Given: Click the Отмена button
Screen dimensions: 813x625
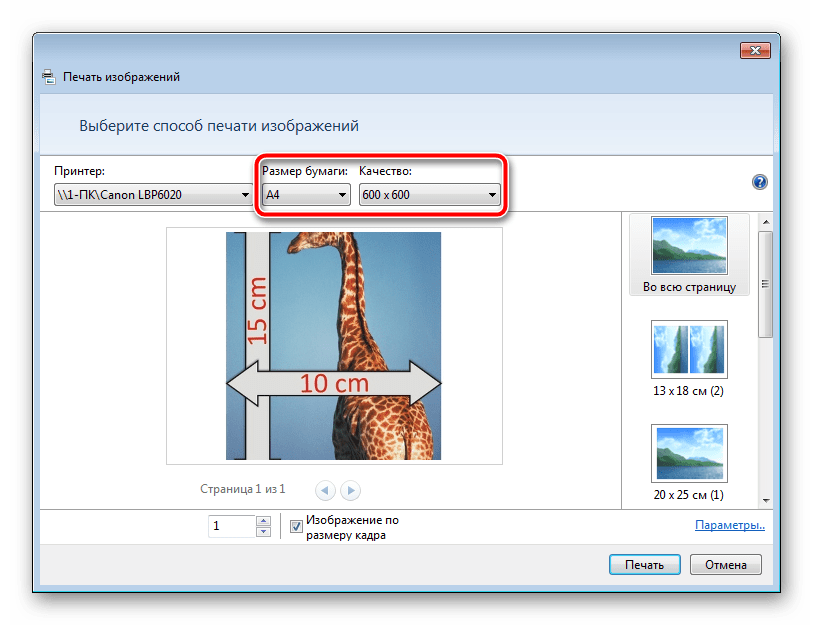Looking at the screenshot, I should tap(725, 565).
